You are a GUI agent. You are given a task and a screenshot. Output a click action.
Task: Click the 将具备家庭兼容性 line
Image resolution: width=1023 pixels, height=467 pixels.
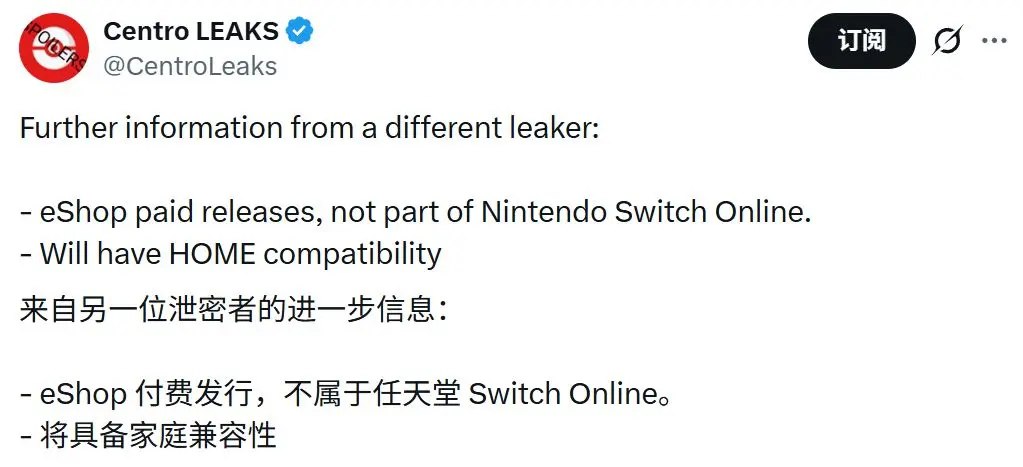coord(147,434)
